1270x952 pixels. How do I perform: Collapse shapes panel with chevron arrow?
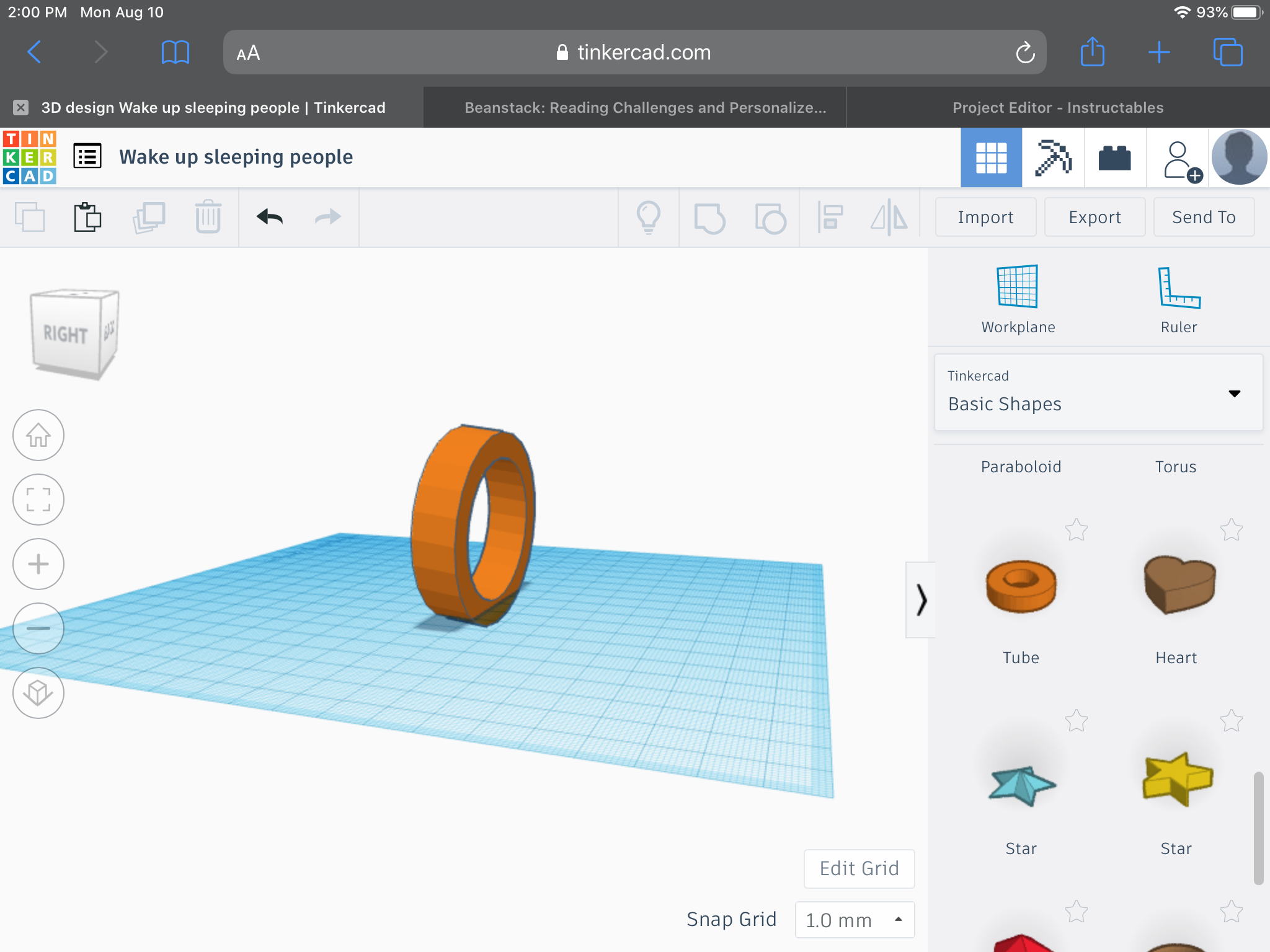pyautogui.click(x=921, y=600)
